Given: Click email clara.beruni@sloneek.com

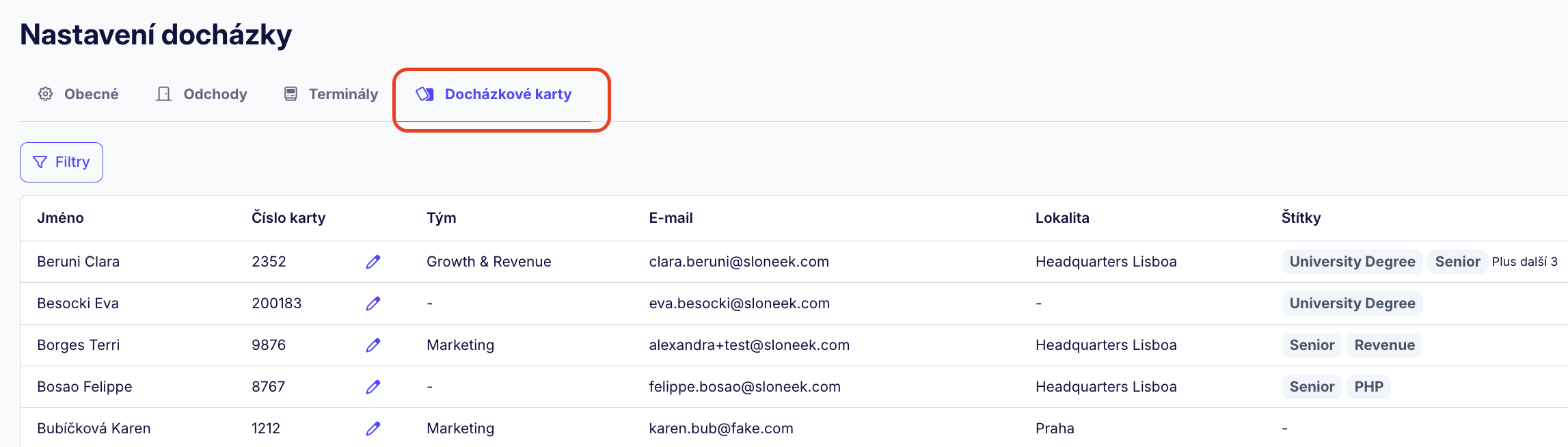Looking at the screenshot, I should click(739, 262).
